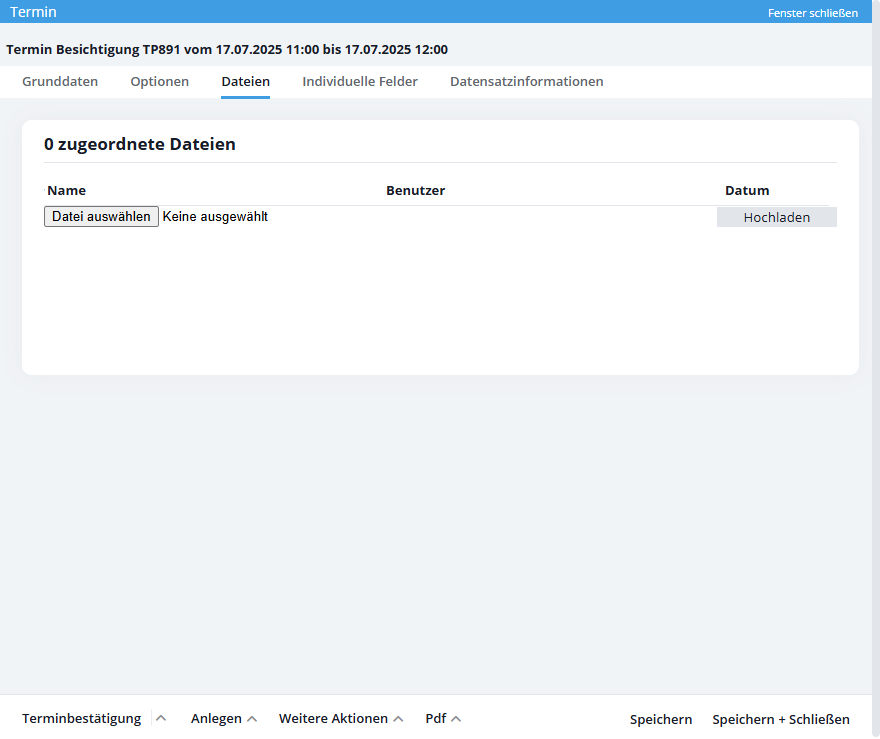Click the Datum column header
This screenshot has height=739, width=880.
tap(747, 190)
